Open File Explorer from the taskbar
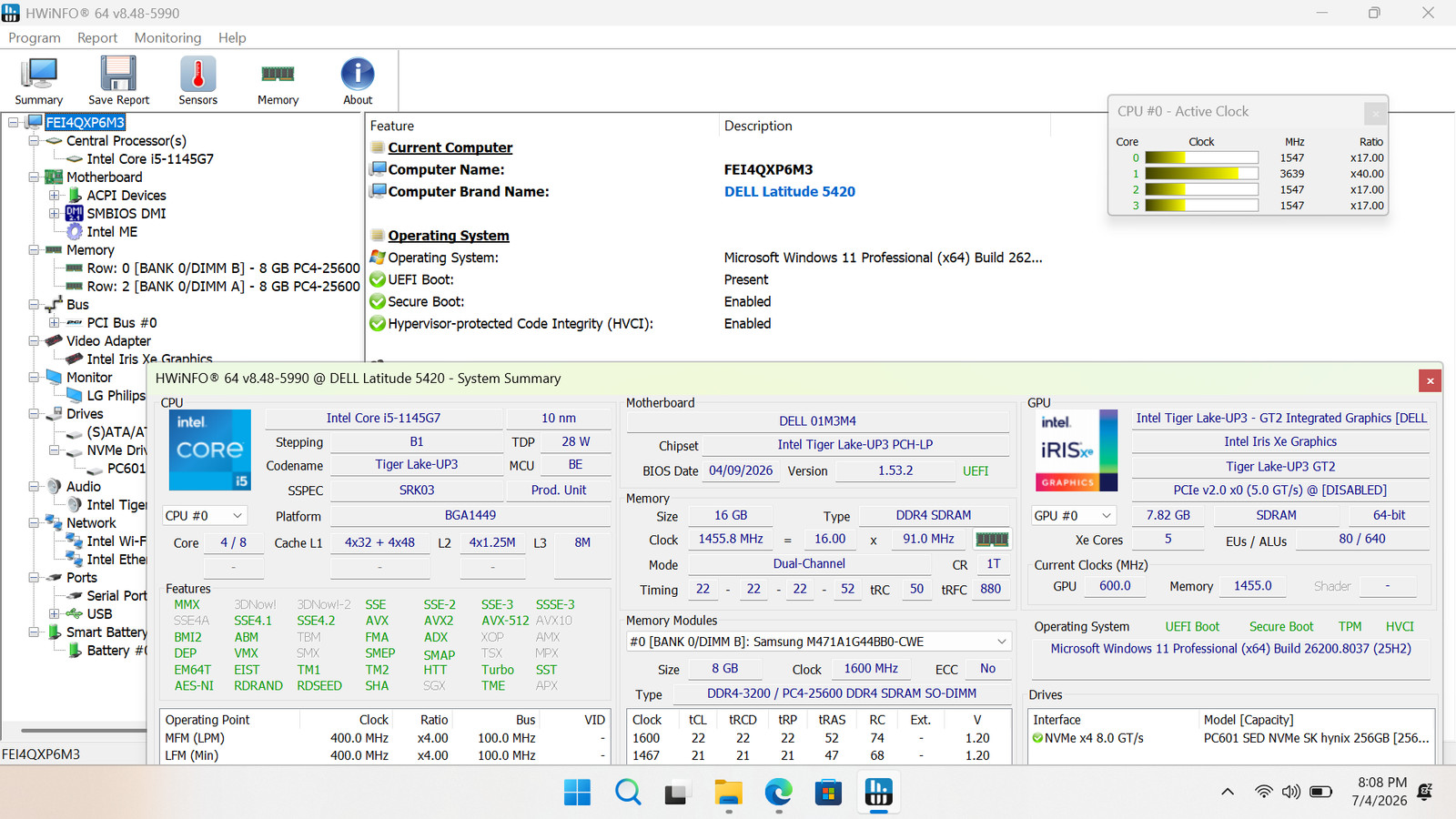 point(728,793)
